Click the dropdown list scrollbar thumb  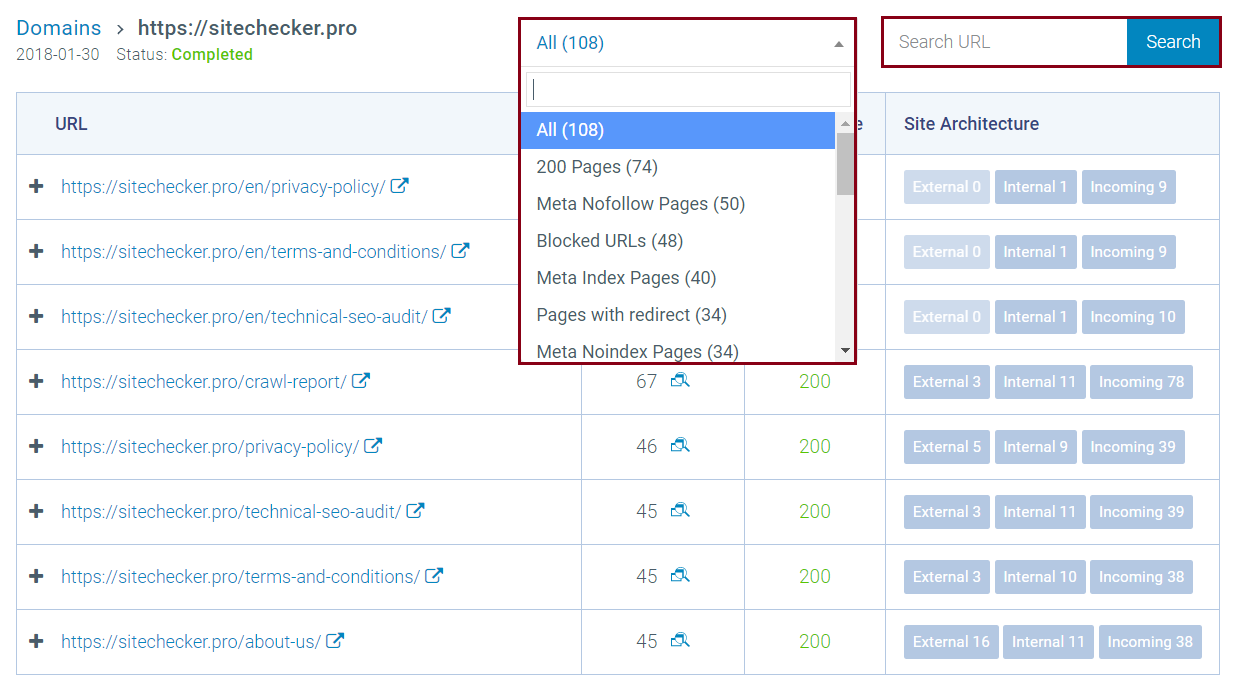click(845, 163)
